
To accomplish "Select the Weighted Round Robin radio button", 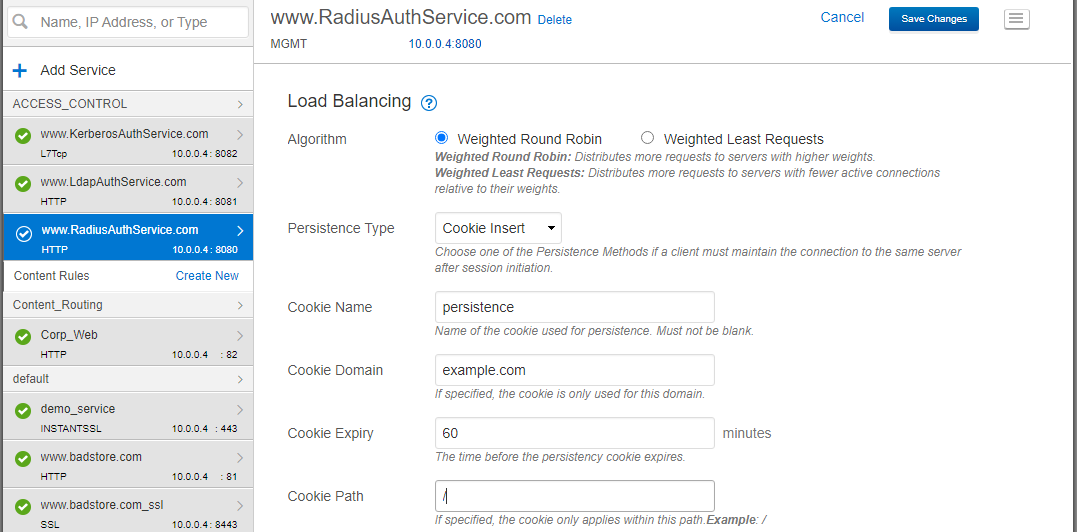I will (x=442, y=138).
